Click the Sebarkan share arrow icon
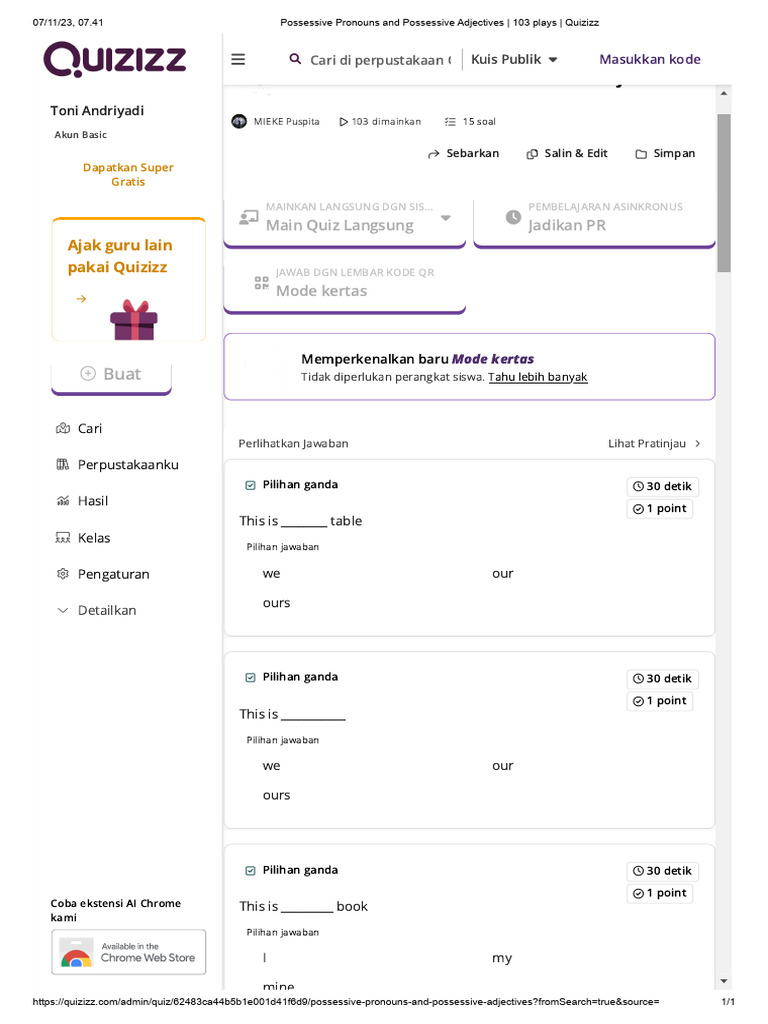This screenshot has height=1024, width=768. point(434,154)
